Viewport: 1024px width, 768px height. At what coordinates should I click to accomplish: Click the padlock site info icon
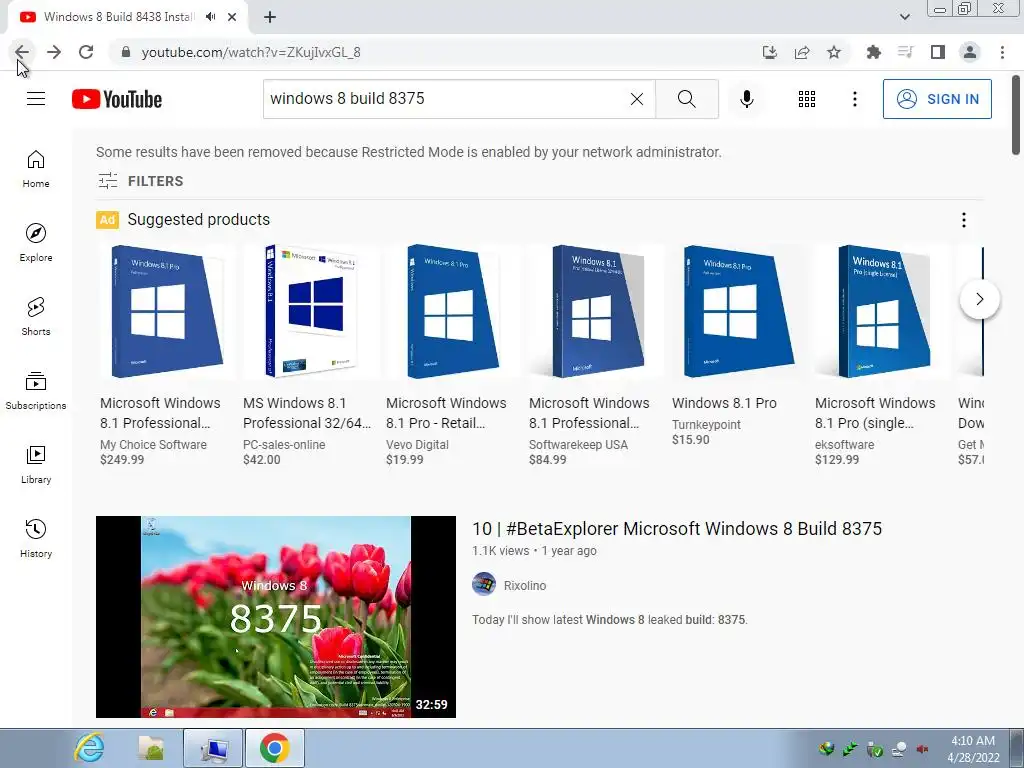point(125,52)
